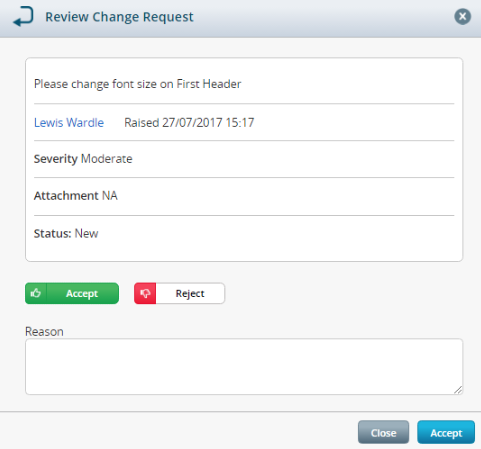This screenshot has width=481, height=449.
Task: Select the Reject toggle label
Action: coord(190,293)
